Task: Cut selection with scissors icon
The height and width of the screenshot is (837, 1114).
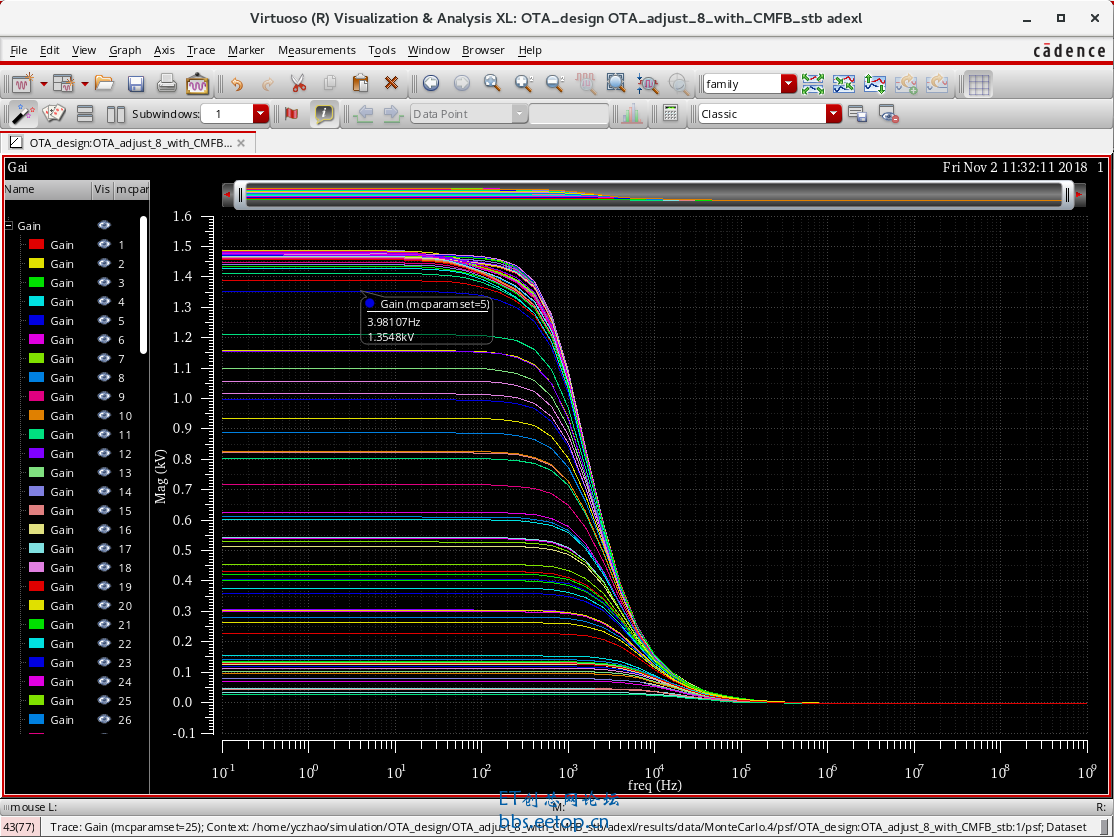Action: tap(298, 84)
